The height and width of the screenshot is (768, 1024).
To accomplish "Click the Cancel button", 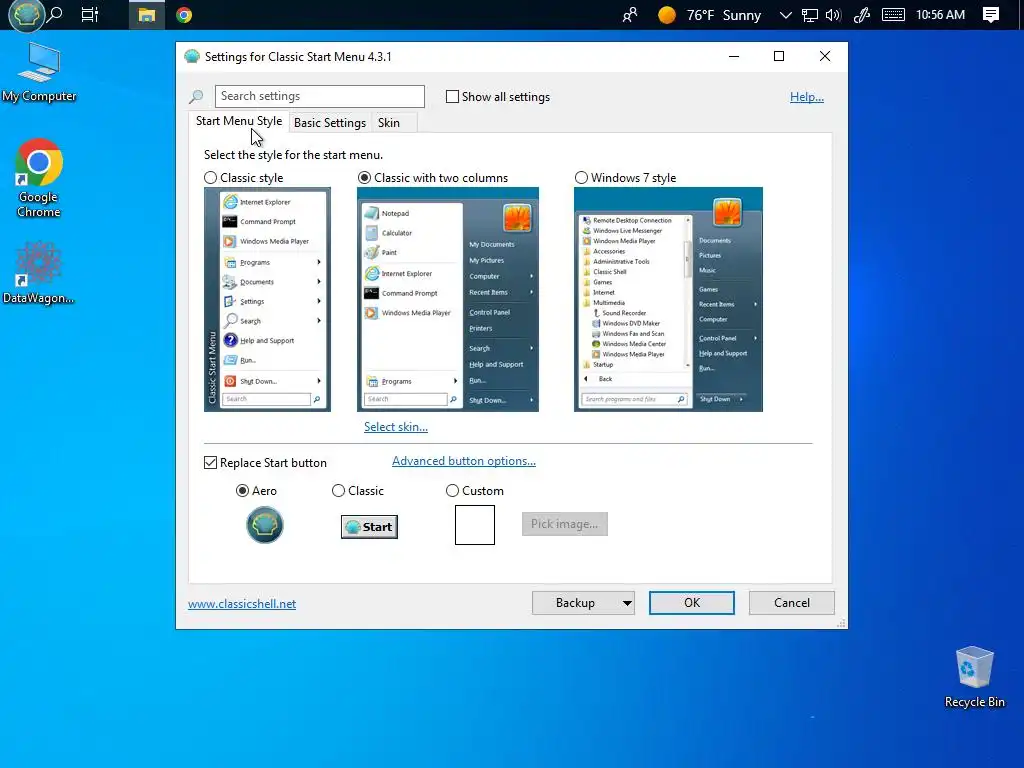I will [x=792, y=603].
